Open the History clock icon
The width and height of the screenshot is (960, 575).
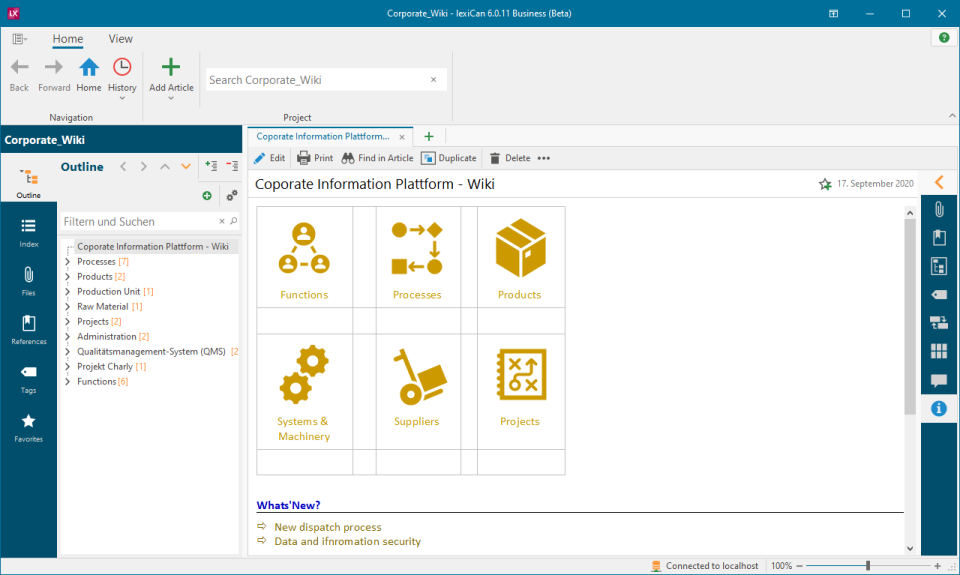[122, 67]
